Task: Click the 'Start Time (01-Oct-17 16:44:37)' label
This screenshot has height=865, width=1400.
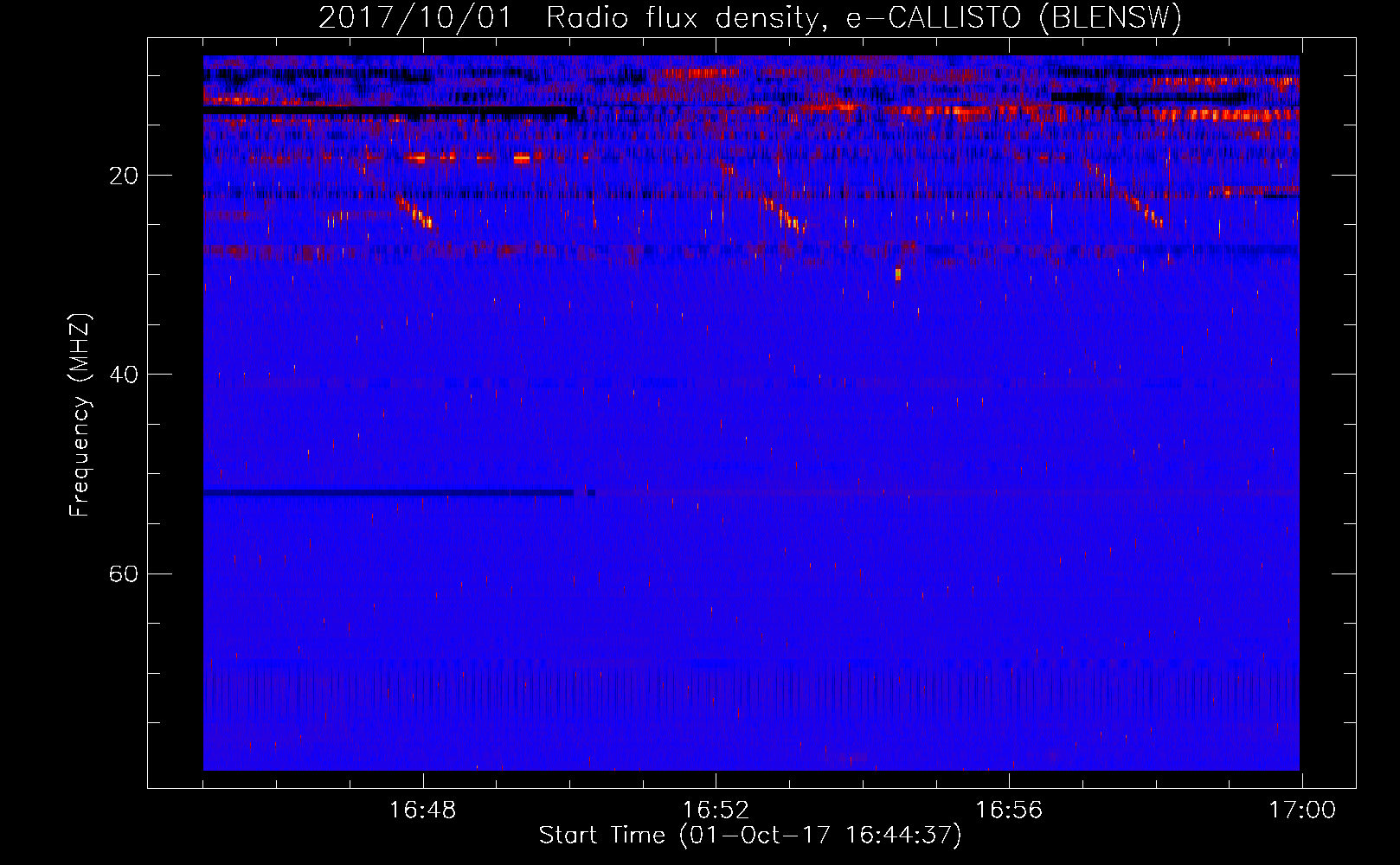Action: point(749,836)
